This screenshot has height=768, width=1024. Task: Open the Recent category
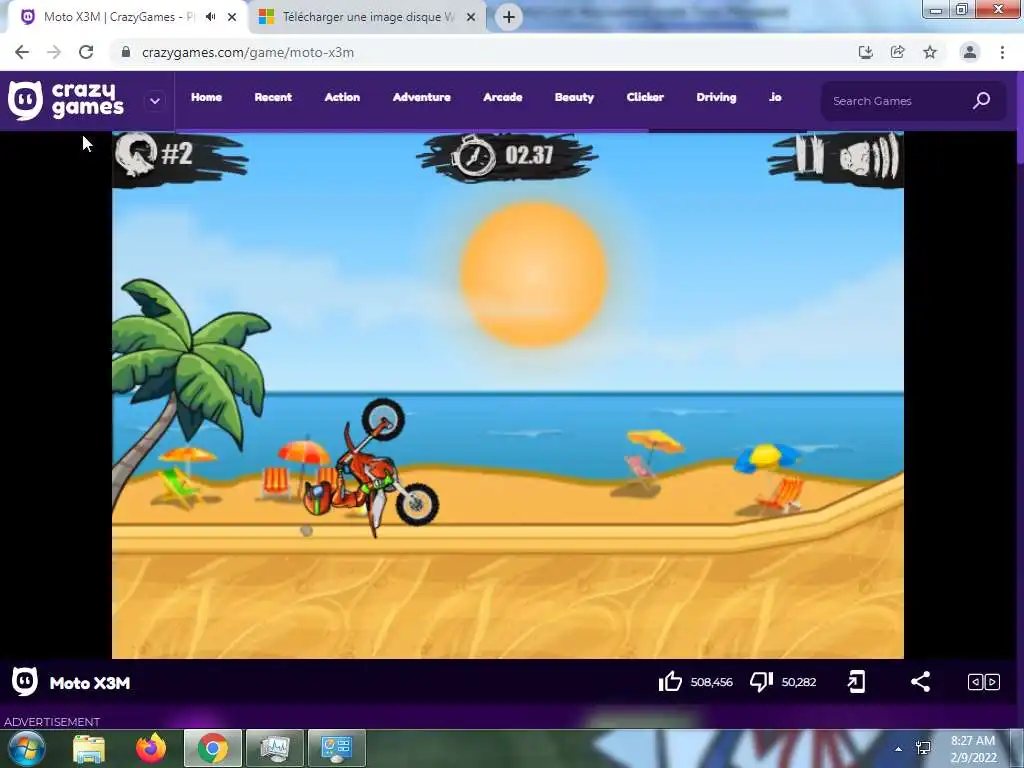point(273,97)
